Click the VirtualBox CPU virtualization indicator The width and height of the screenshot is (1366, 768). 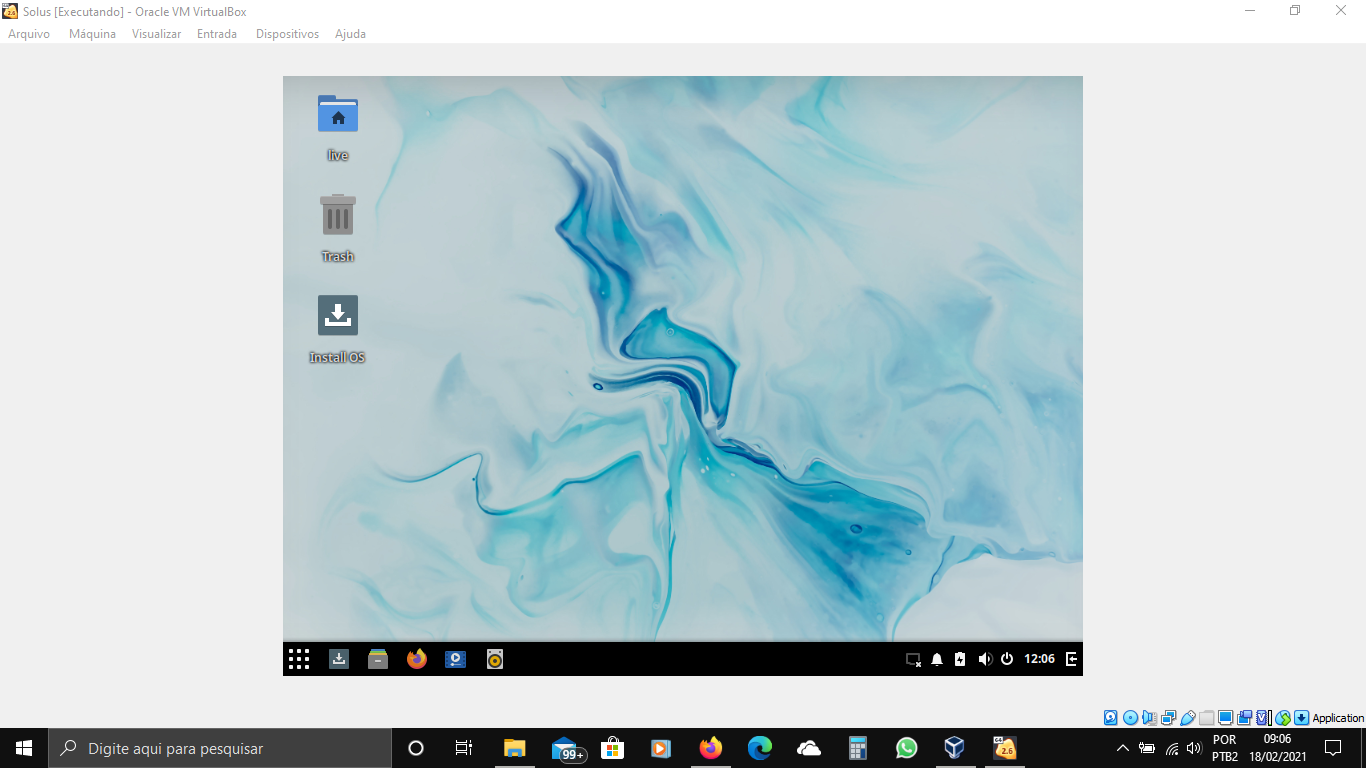(x=1263, y=718)
